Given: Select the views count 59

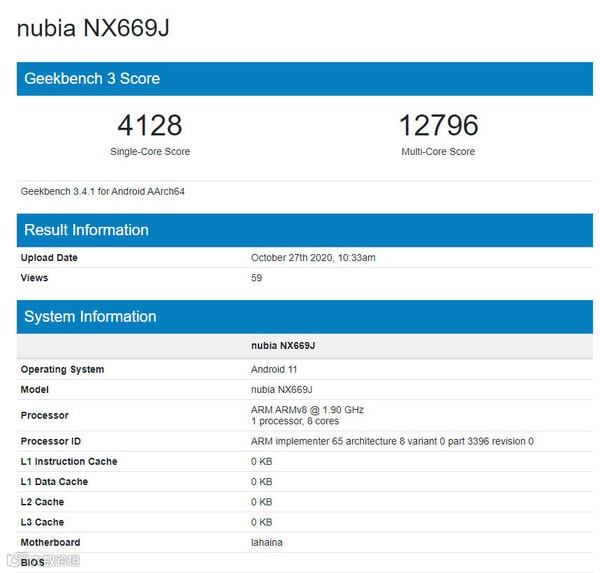Looking at the screenshot, I should [256, 278].
